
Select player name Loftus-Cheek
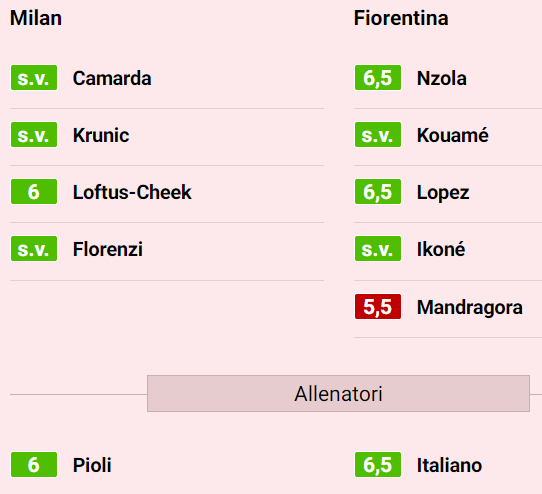132,192
